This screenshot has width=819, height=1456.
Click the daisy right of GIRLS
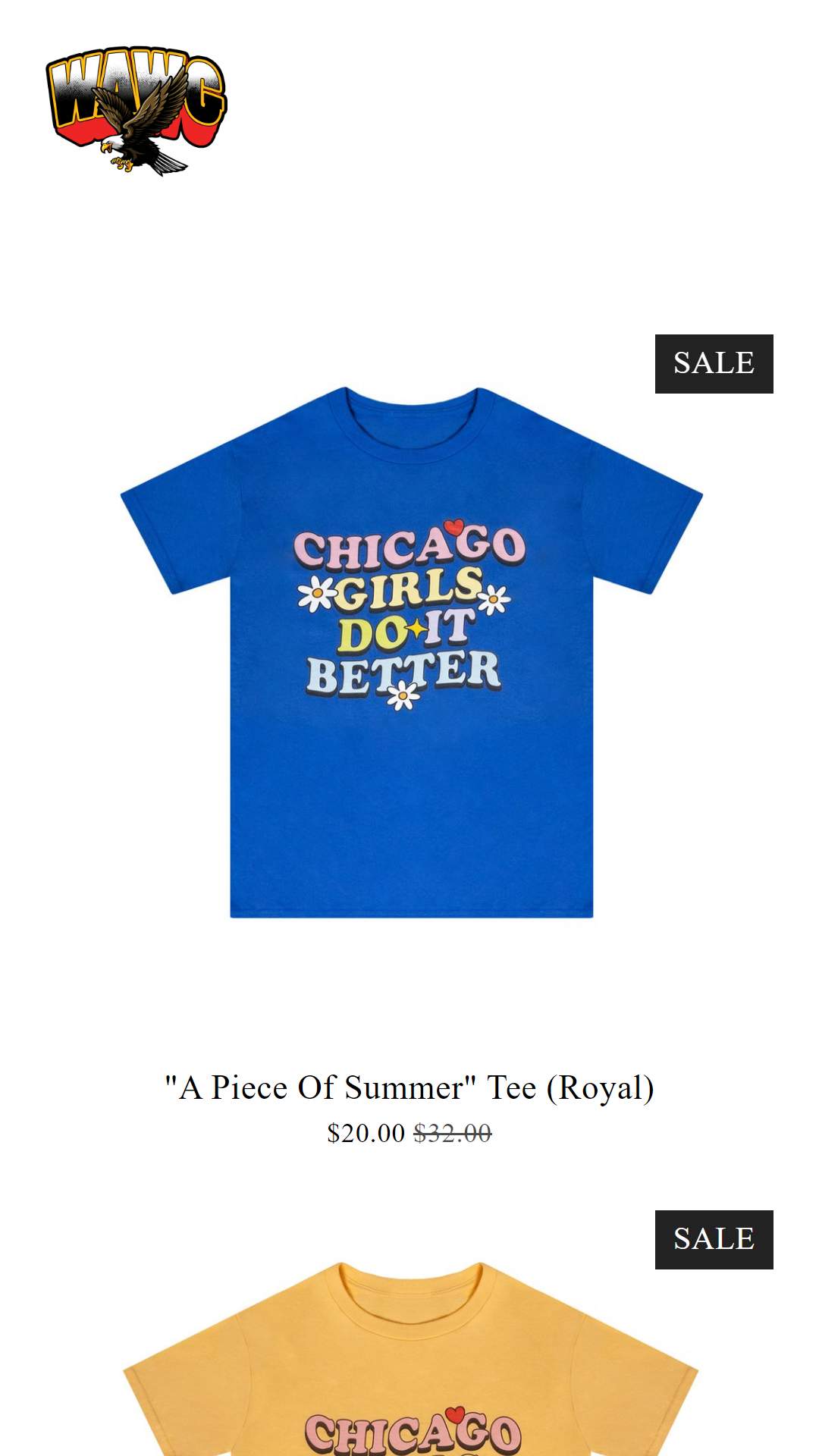coord(494,599)
